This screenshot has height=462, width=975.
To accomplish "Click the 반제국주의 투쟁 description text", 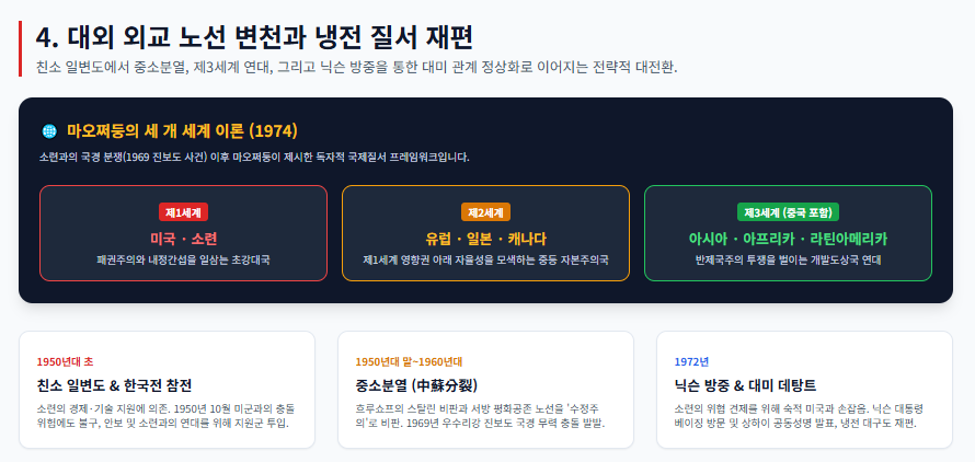I will point(788,260).
